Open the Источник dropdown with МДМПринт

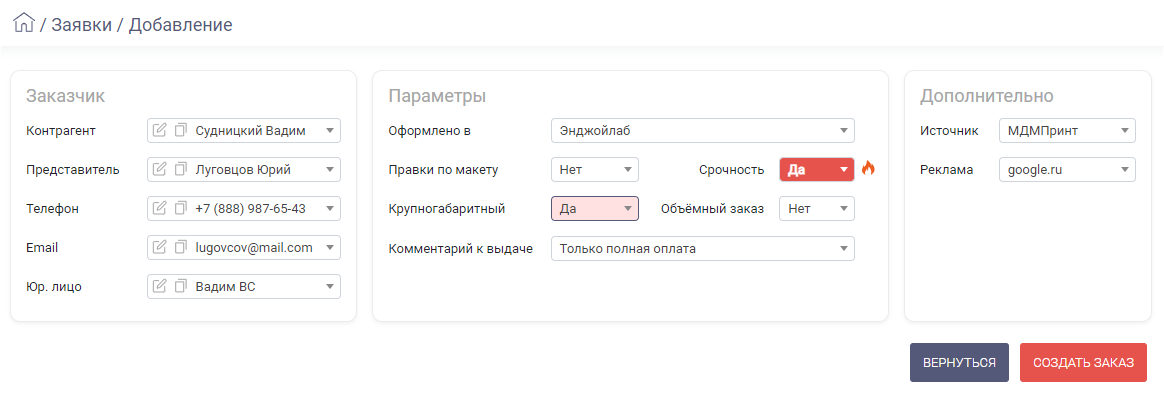pyautogui.click(x=1067, y=131)
